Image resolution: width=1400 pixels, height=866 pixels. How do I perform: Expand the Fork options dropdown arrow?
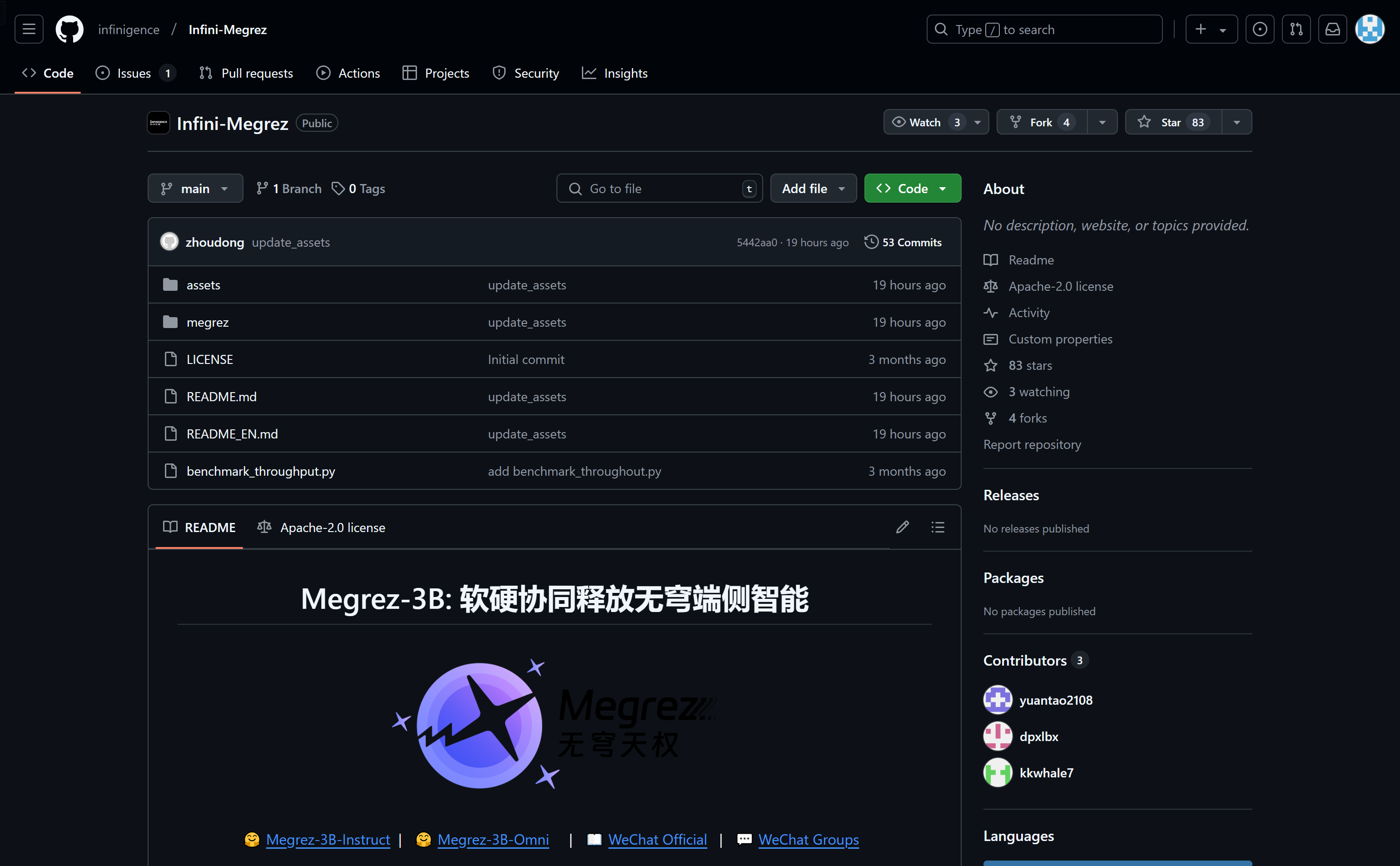coord(1102,122)
